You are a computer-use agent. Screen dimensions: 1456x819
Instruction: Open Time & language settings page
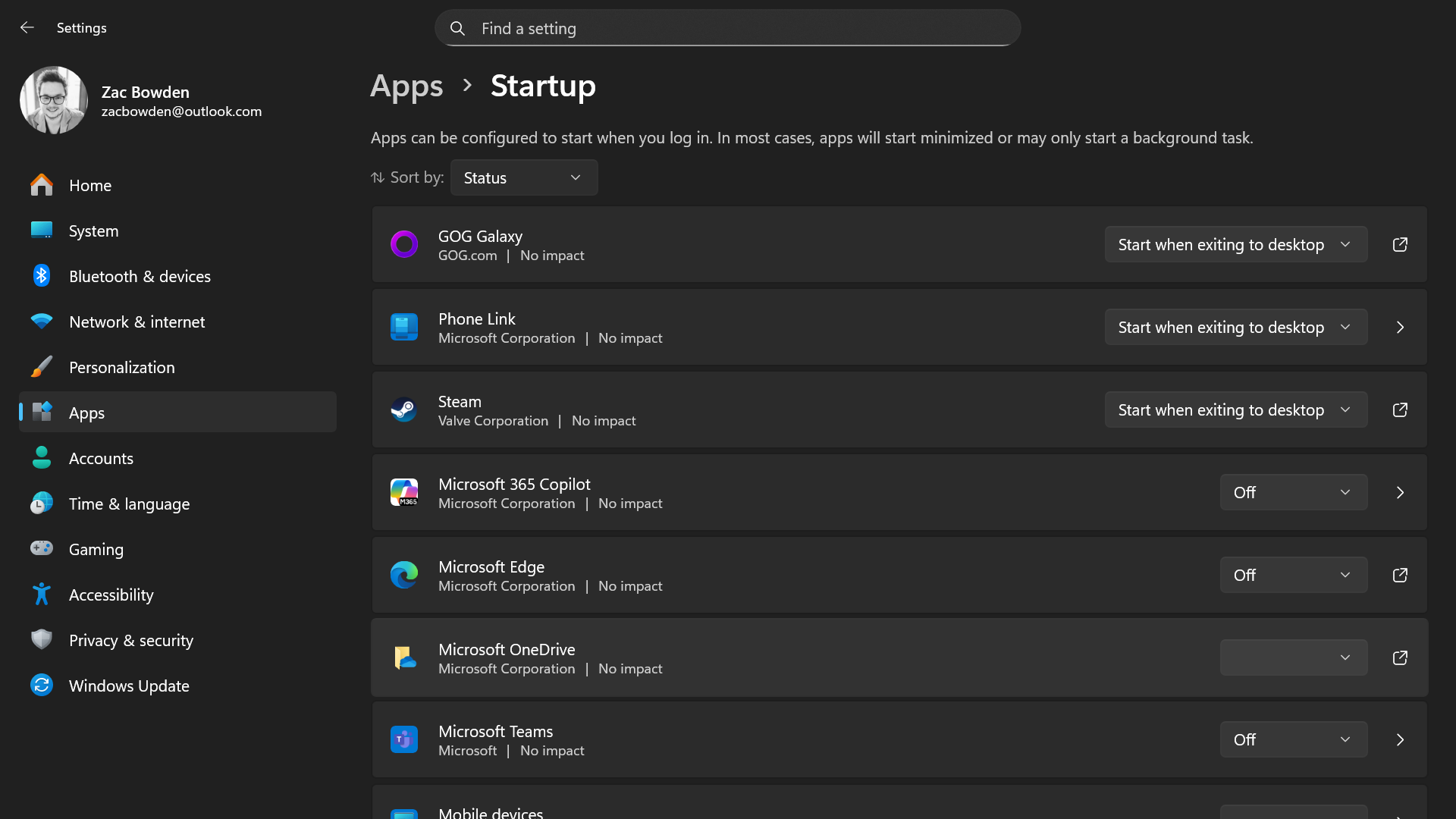(177, 504)
